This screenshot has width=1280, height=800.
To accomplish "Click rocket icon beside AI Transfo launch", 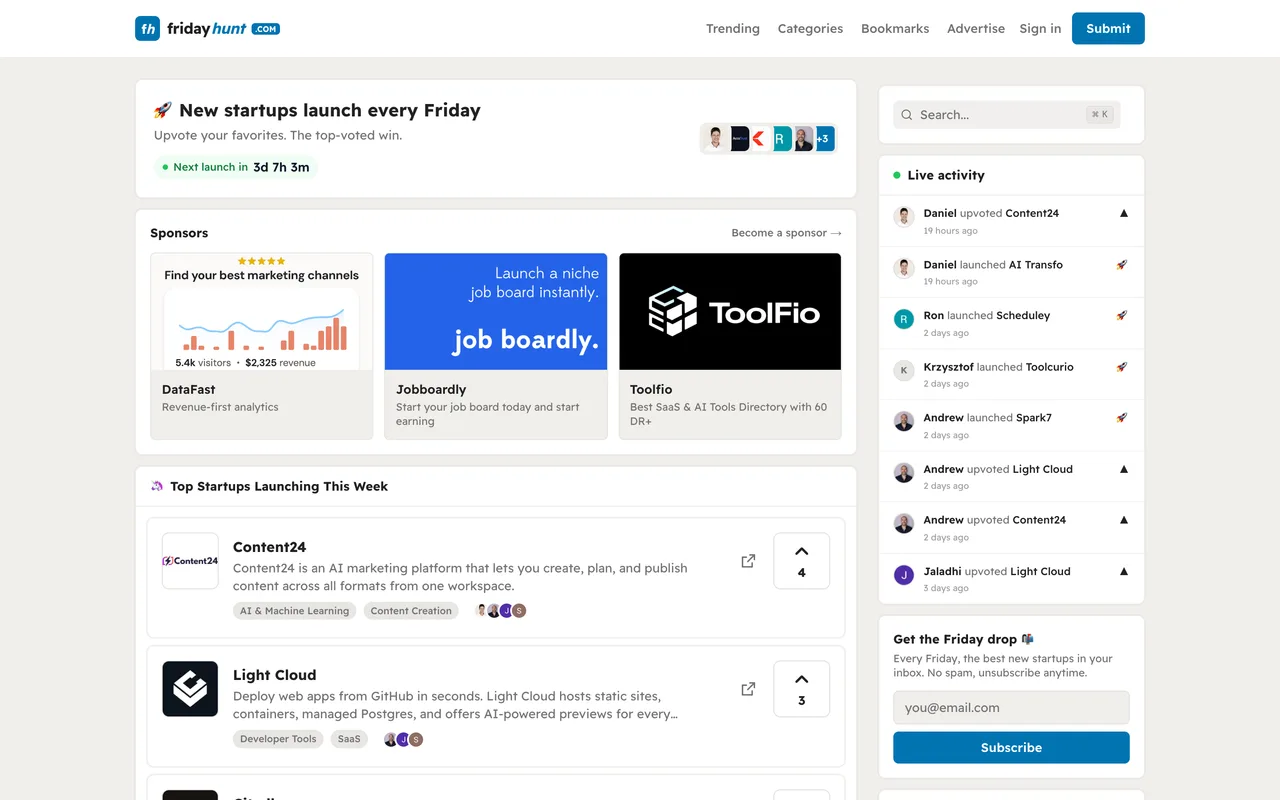I will point(1122,265).
